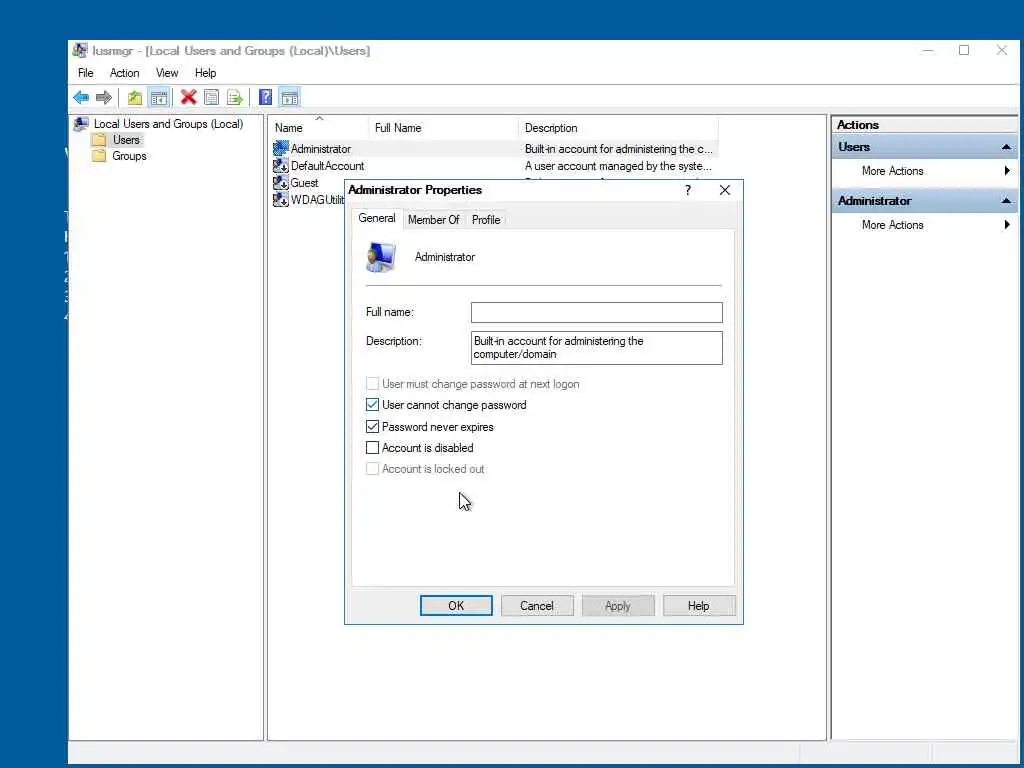Click the Administrator user icon in list

click(281, 148)
